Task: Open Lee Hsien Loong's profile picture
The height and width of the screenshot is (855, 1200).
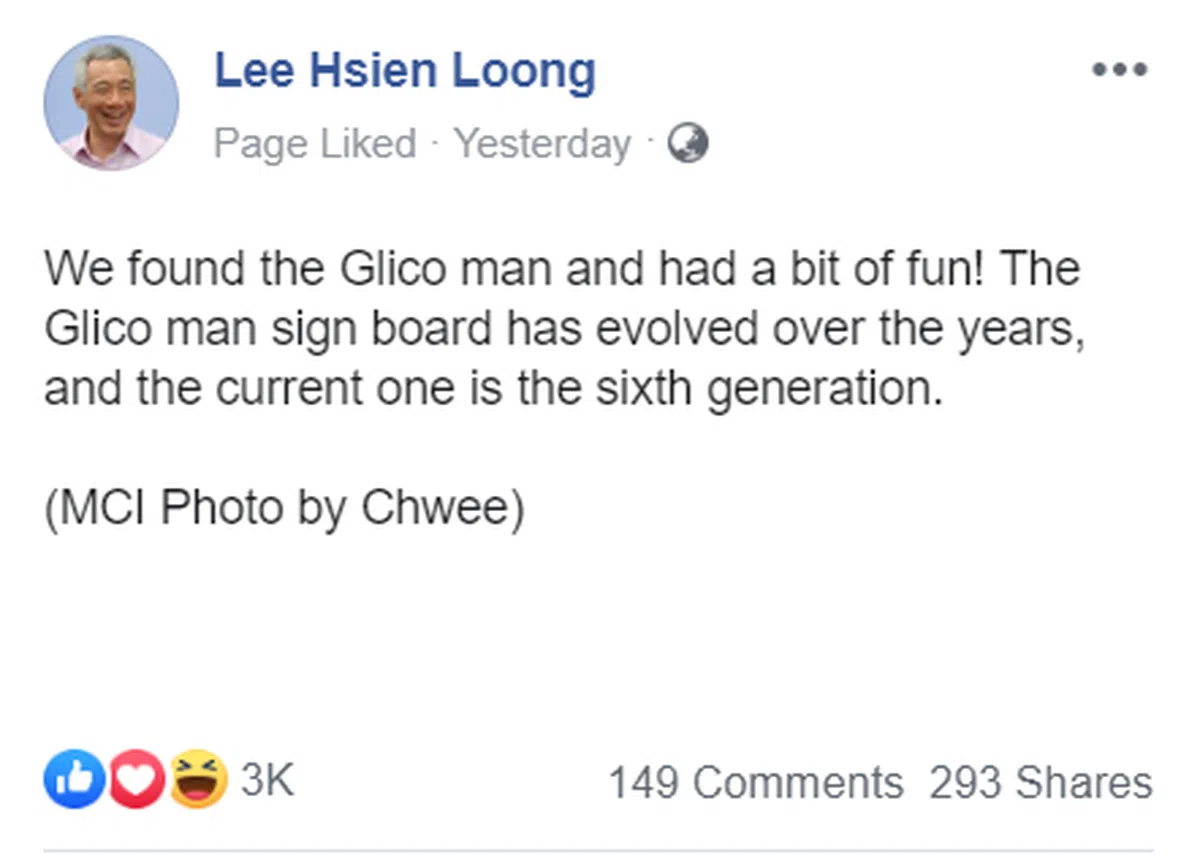Action: (111, 102)
